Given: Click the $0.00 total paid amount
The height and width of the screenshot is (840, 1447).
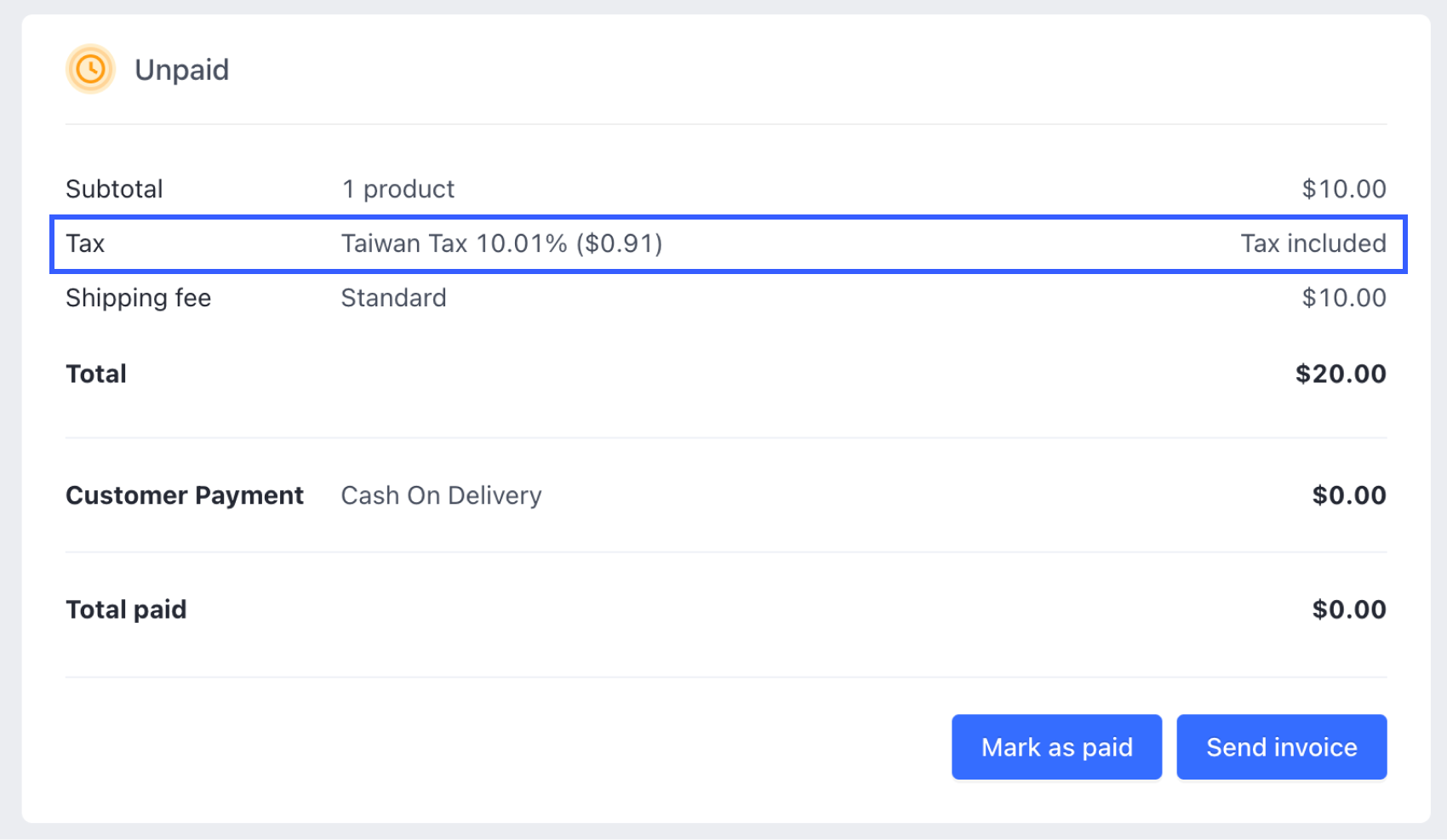Looking at the screenshot, I should [x=1348, y=609].
